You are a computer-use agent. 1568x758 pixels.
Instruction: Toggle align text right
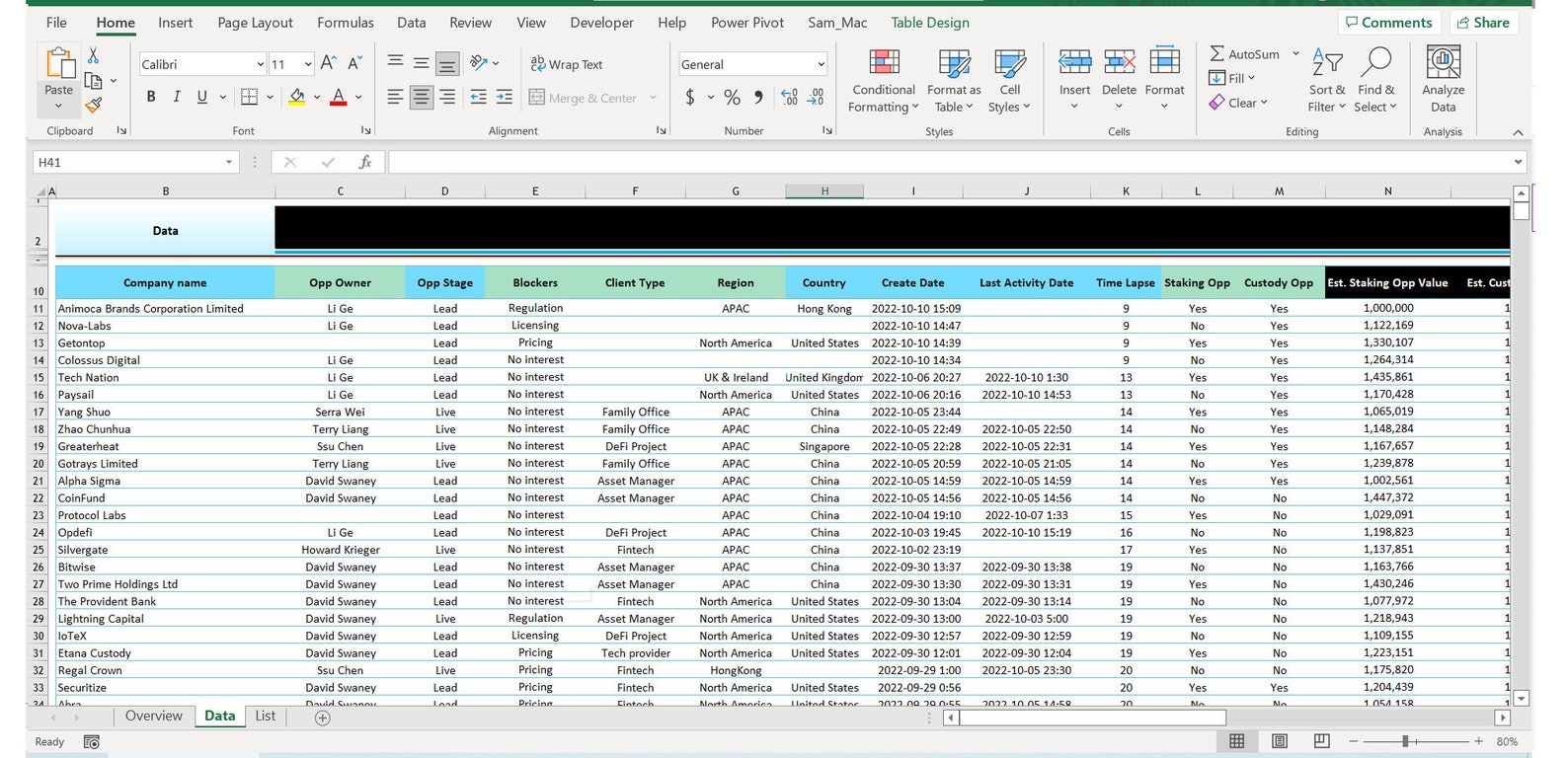point(447,97)
